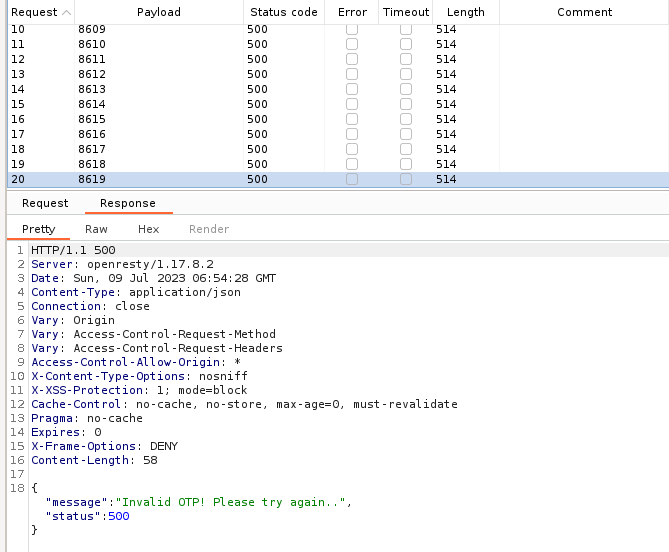This screenshot has height=552, width=669.
Task: Open the Pretty view tab
Action: tap(39, 229)
